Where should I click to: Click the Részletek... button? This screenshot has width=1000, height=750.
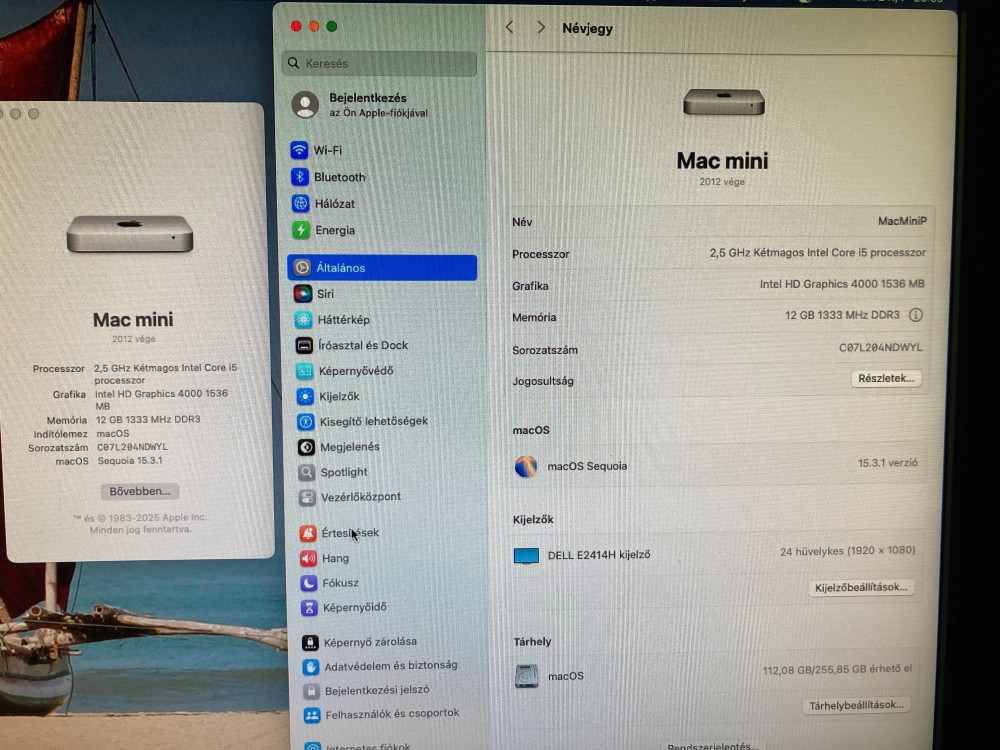point(886,378)
